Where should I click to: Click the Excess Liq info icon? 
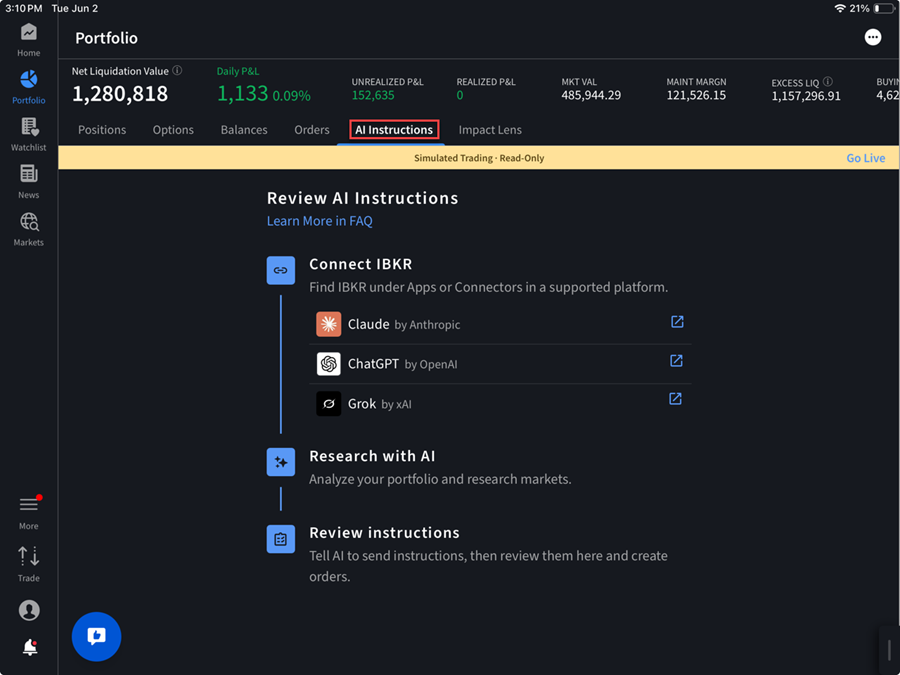click(828, 82)
